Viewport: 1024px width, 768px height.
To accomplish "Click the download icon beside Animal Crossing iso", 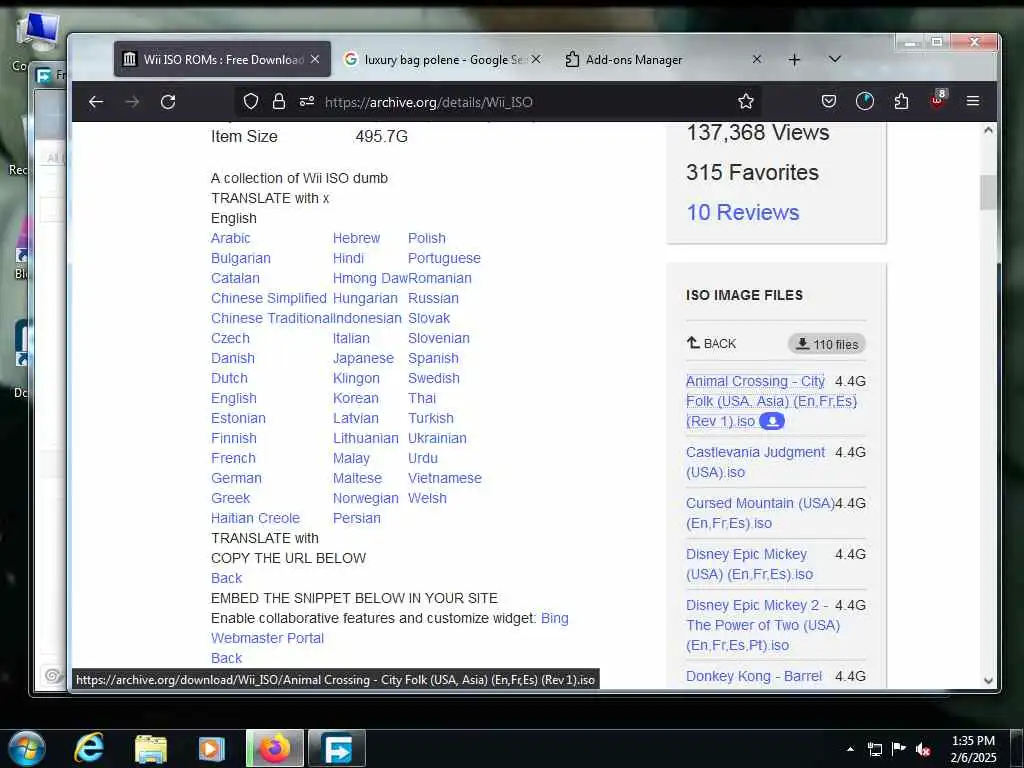I will 772,421.
